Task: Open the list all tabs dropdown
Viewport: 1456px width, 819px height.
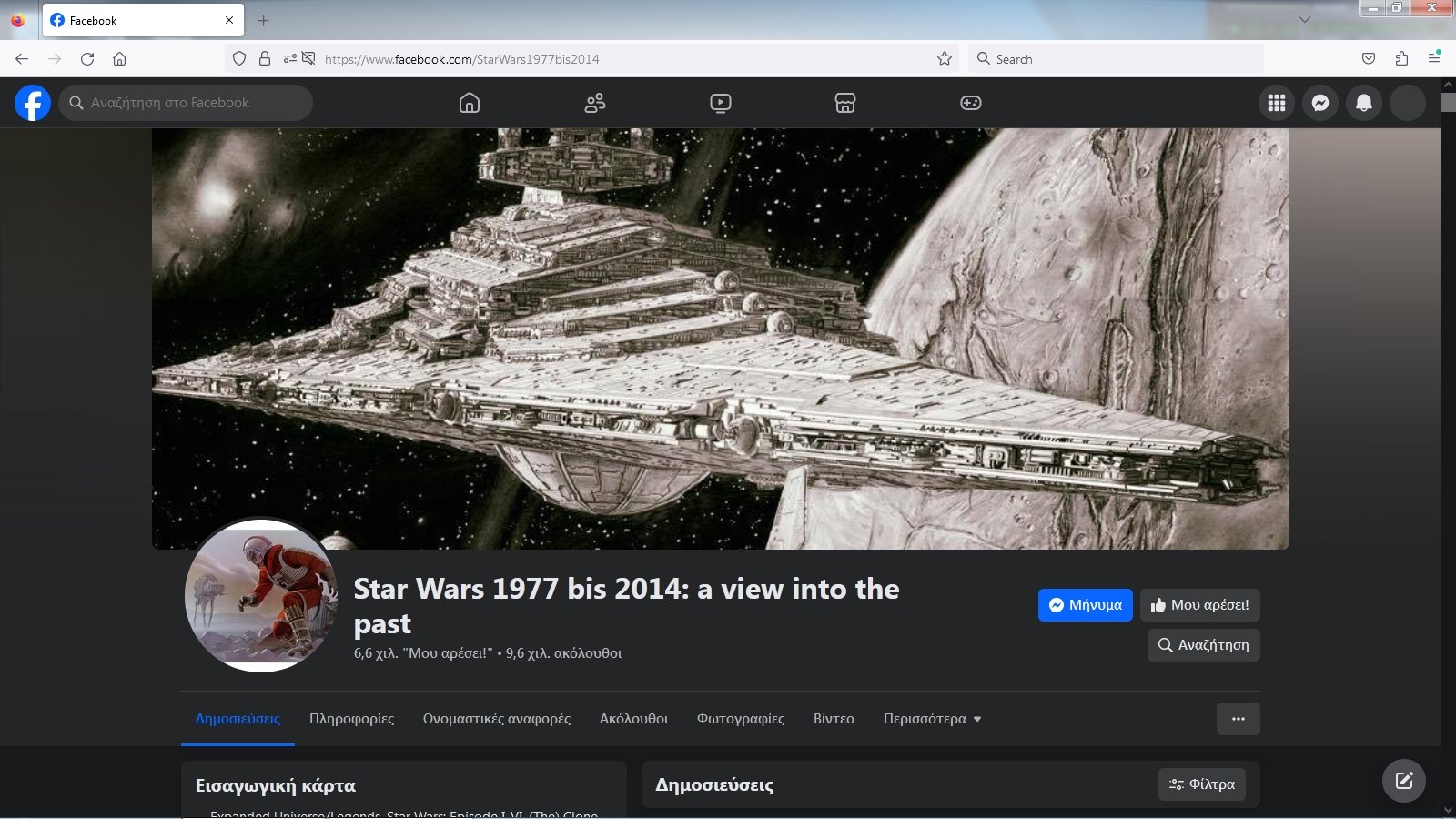Action: click(1305, 20)
